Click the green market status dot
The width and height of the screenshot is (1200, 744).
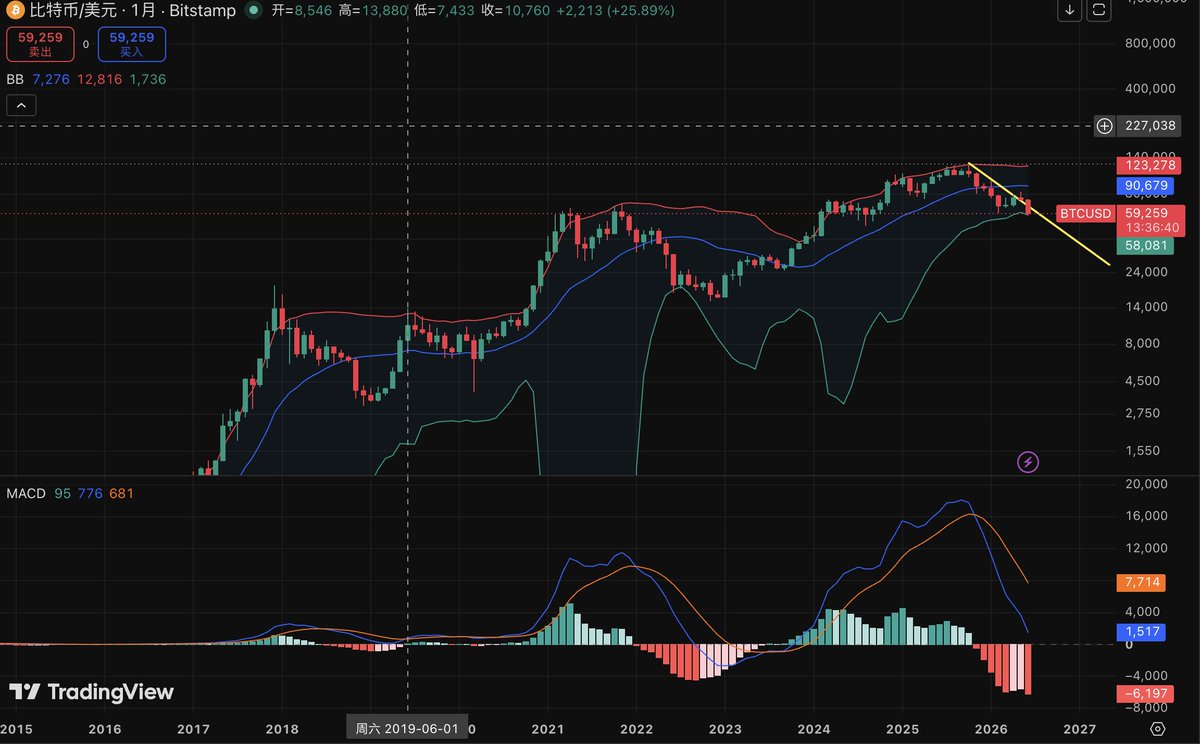253,11
